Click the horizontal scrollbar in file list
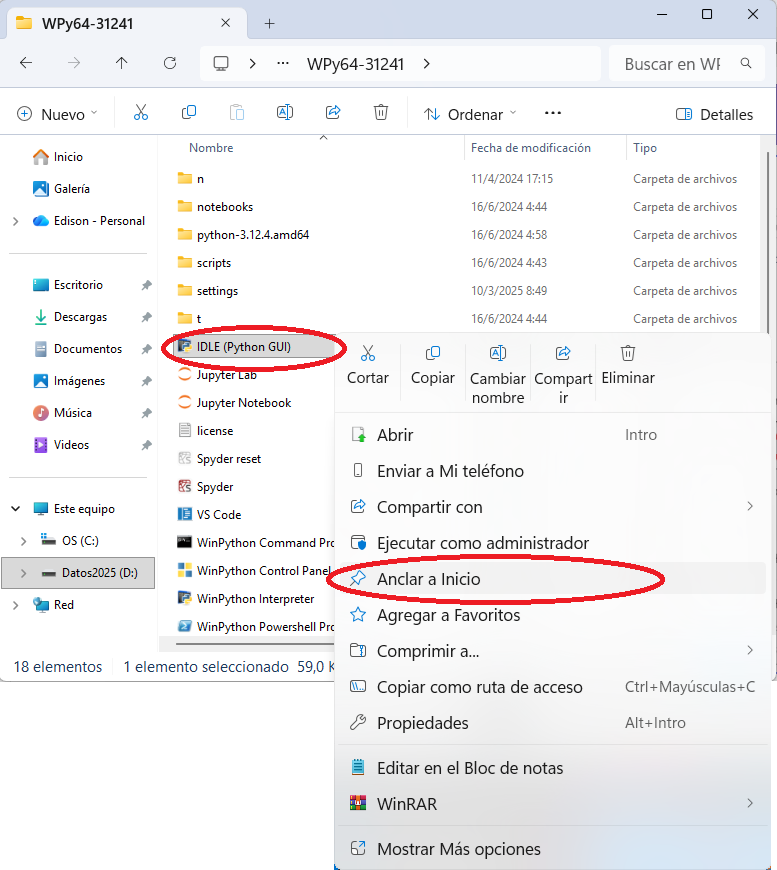Viewport: 777px width, 870px height. point(255,644)
